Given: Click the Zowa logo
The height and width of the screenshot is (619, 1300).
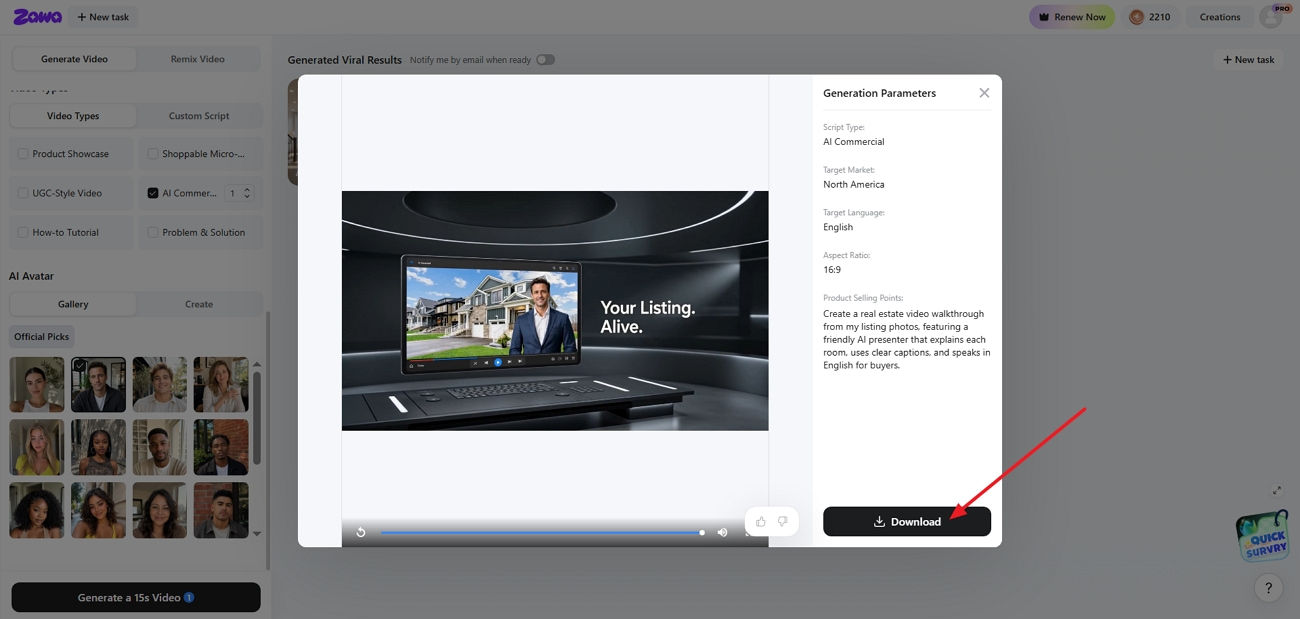Looking at the screenshot, I should (38, 17).
